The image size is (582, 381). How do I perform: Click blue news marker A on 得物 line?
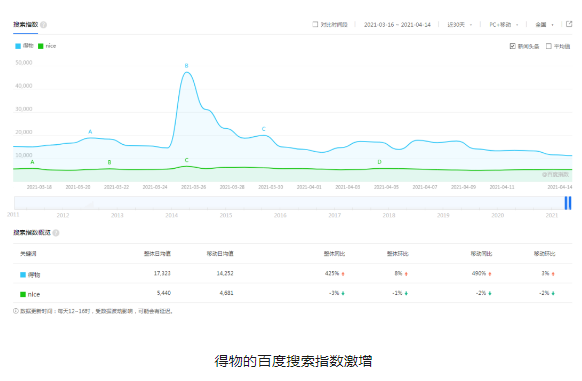coord(90,131)
